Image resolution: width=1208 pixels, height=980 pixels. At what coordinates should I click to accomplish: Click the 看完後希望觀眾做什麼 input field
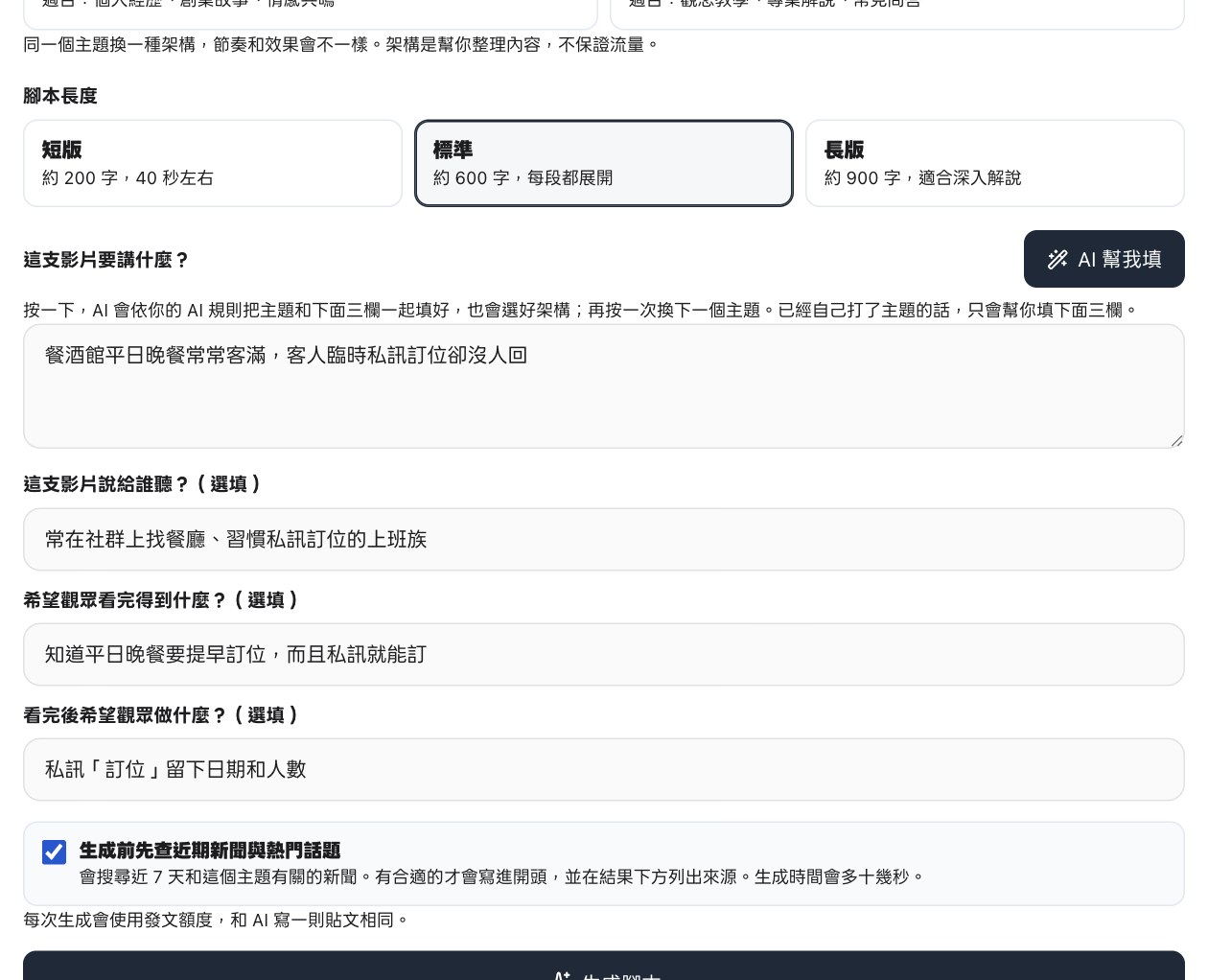click(604, 769)
